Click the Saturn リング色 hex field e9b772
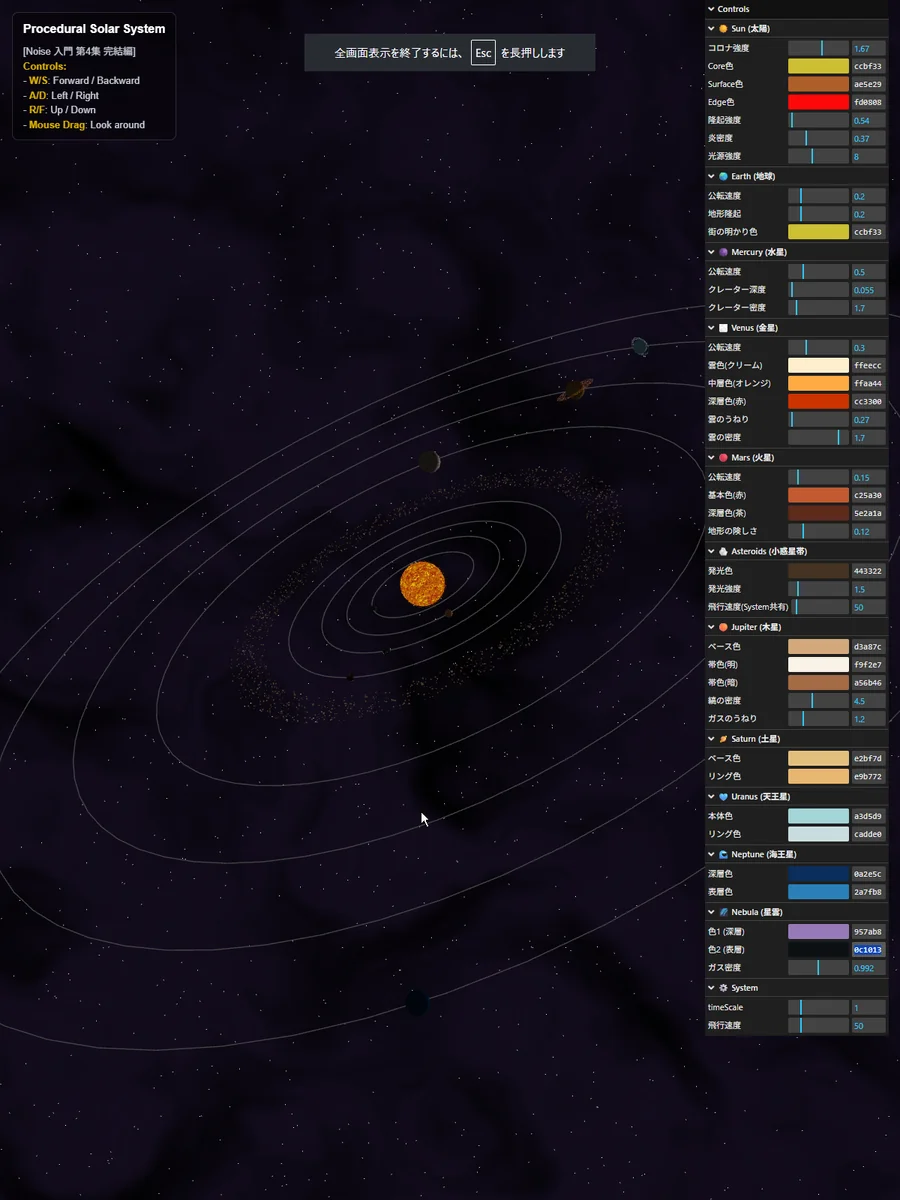Screen dimensions: 900x1200 pyautogui.click(x=868, y=777)
